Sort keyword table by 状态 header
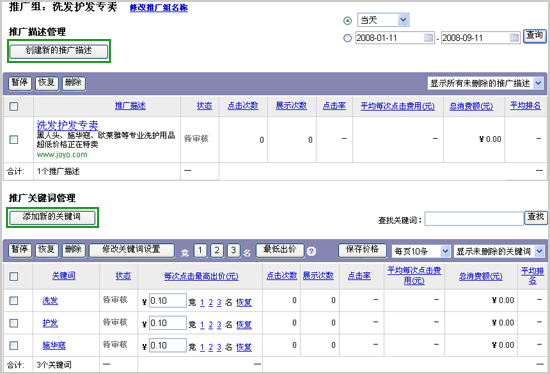 pos(123,276)
